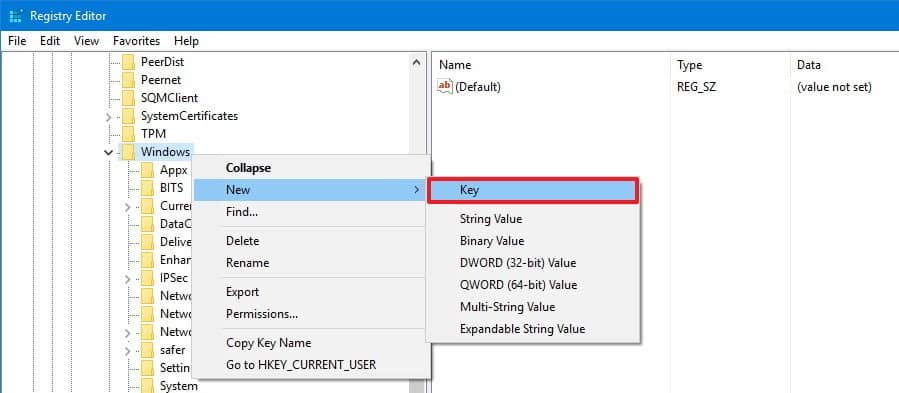Choose Delete in the context menu
This screenshot has width=899, height=393.
tap(311, 241)
